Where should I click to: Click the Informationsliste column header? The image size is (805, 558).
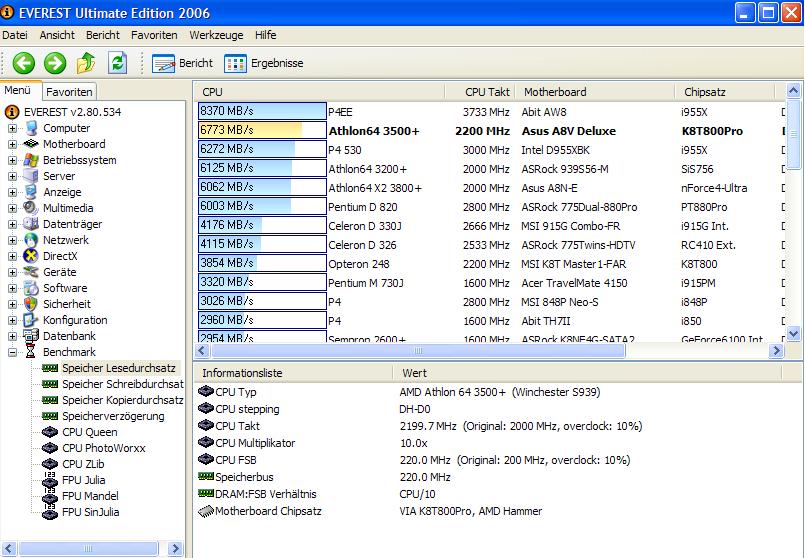(x=293, y=373)
